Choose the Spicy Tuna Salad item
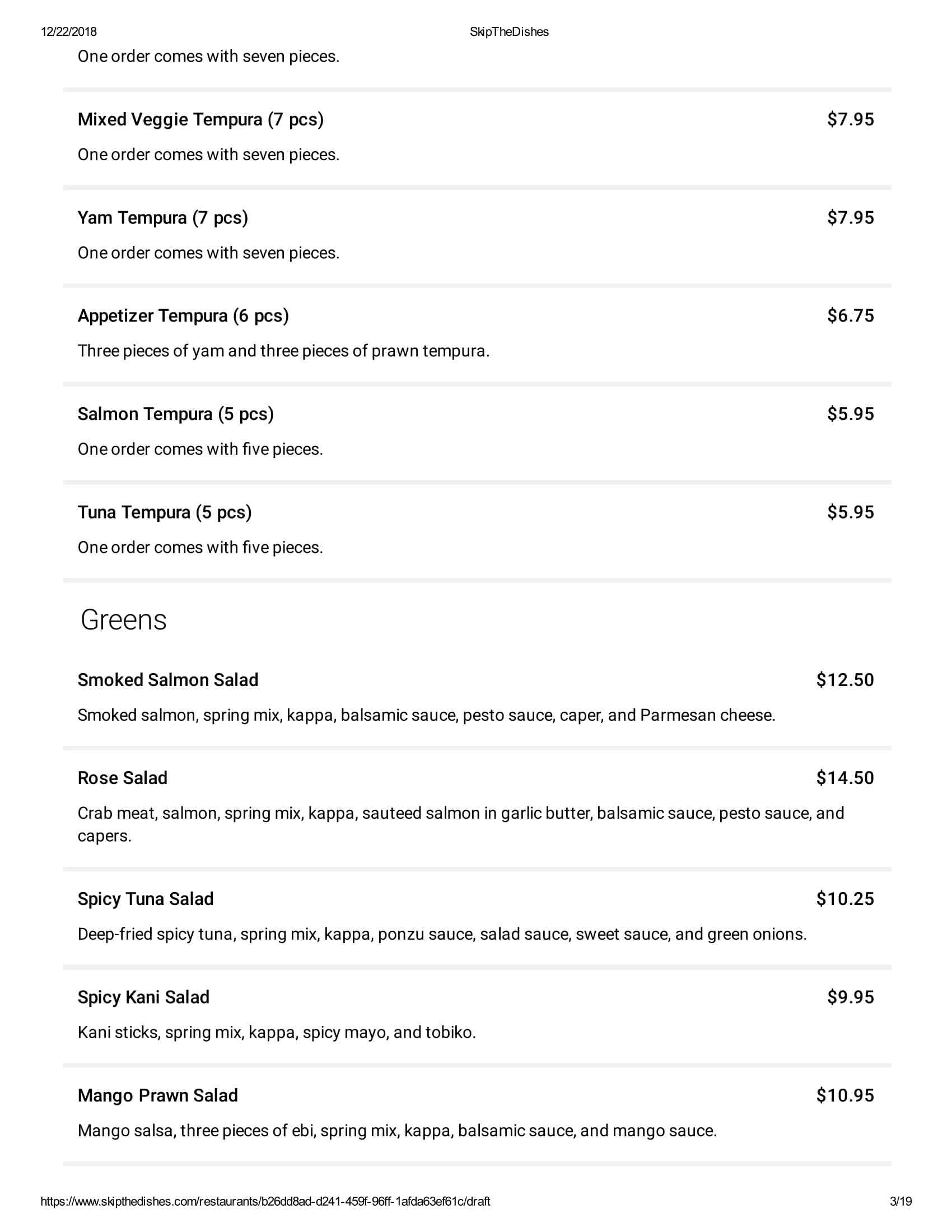Screen dimensions: 952x1232 pos(146,899)
